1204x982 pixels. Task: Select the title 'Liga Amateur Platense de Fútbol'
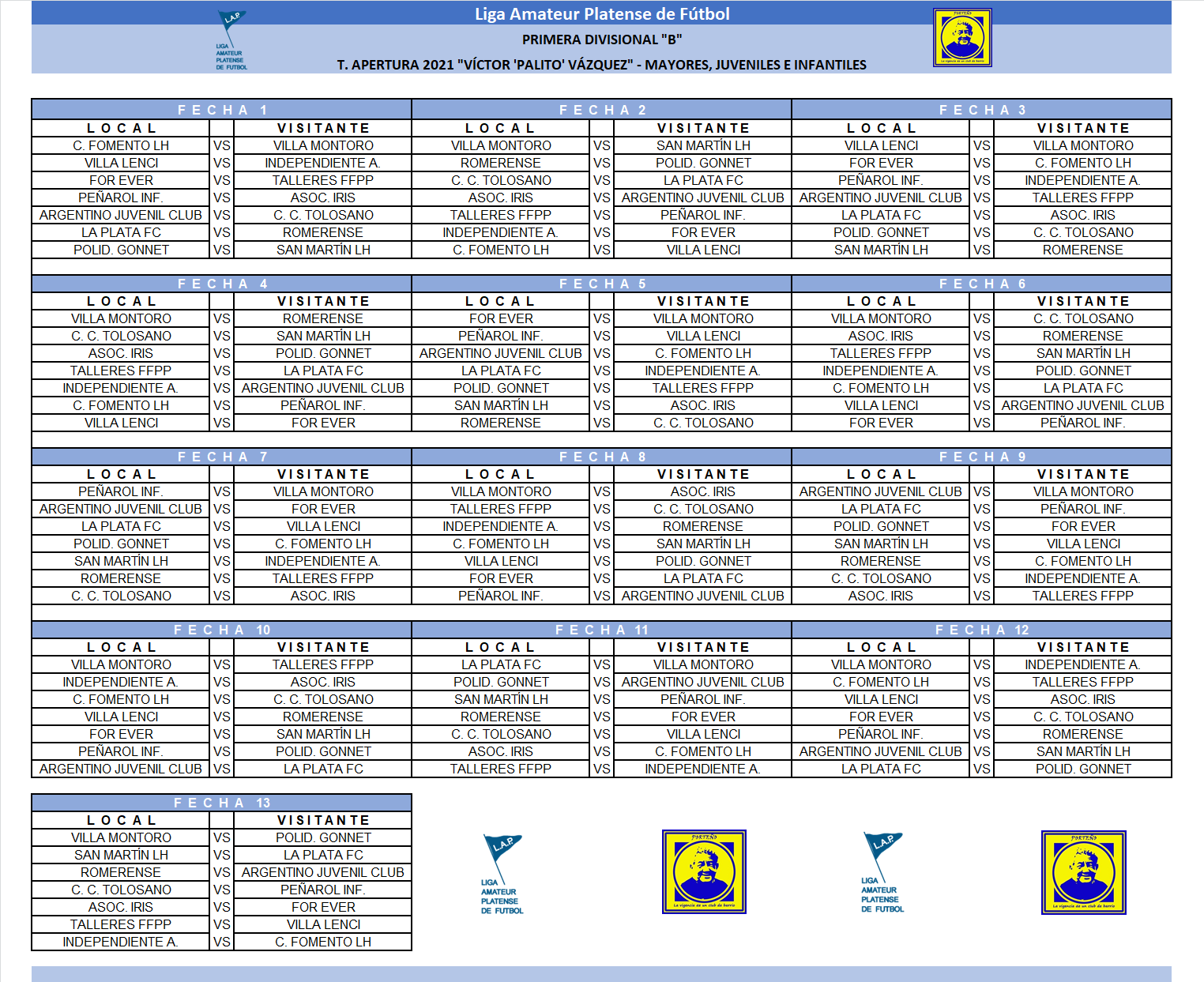[x=602, y=14]
